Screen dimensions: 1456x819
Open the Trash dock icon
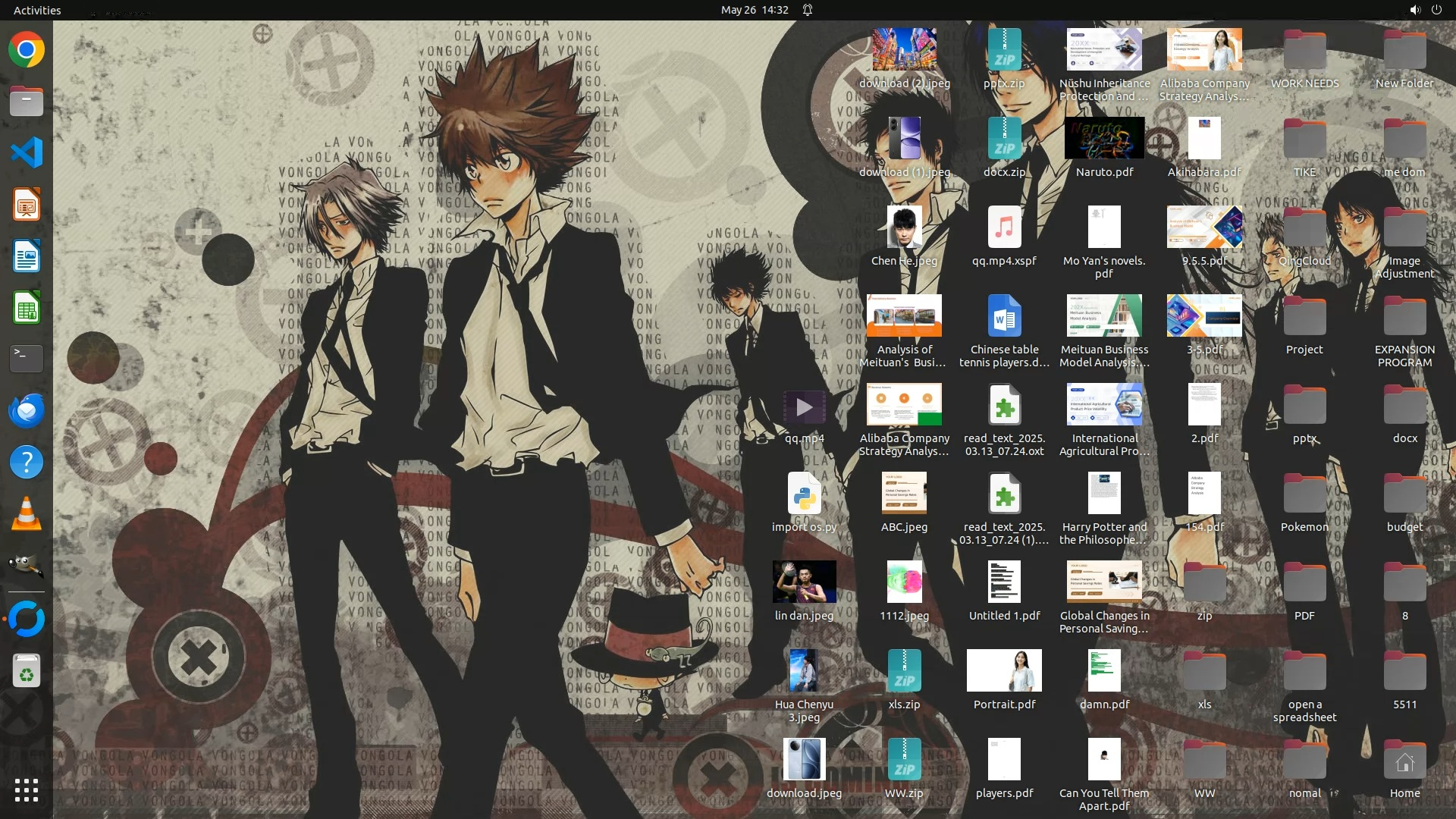pyautogui.click(x=27, y=671)
